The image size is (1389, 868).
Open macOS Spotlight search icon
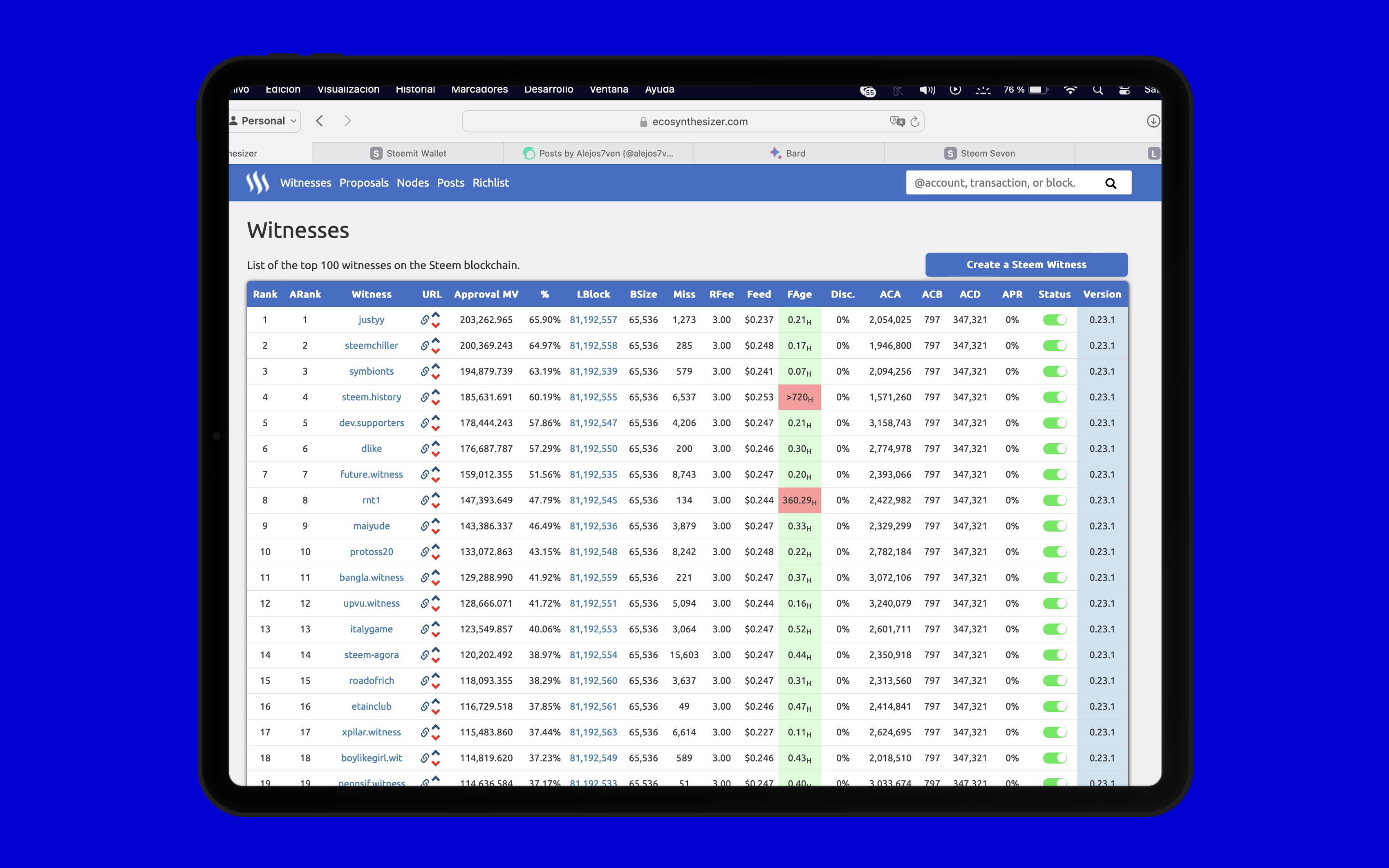(1097, 90)
